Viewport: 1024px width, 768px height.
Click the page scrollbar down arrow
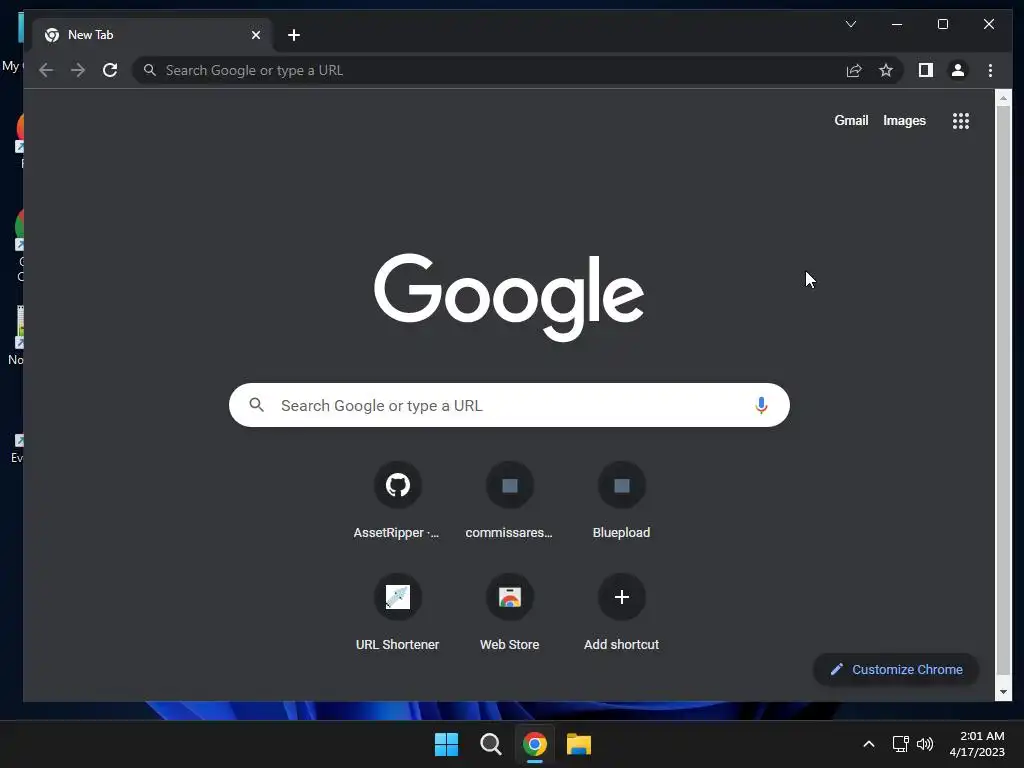click(x=1003, y=692)
